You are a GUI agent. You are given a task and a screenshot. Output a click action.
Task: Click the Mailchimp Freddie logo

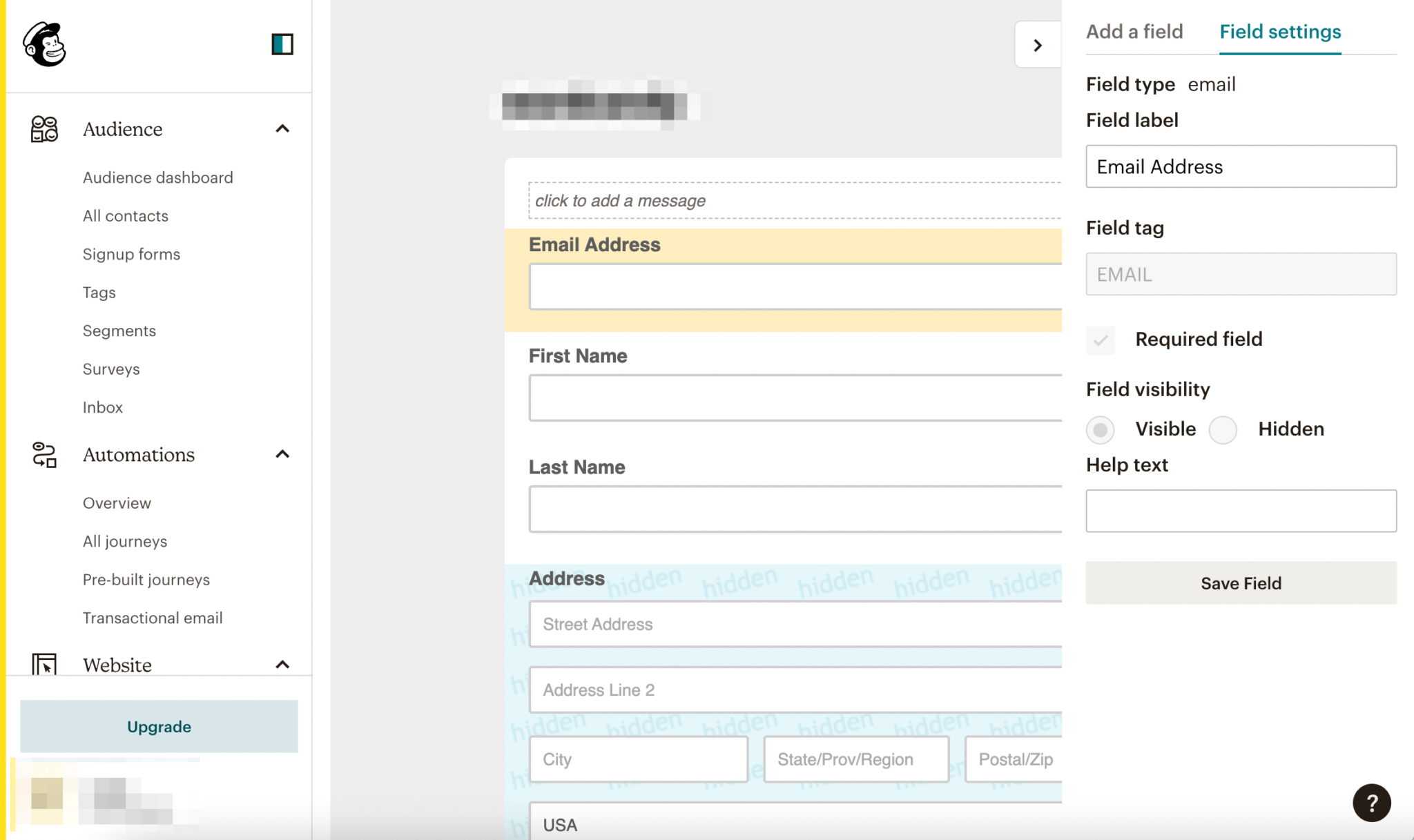point(45,44)
